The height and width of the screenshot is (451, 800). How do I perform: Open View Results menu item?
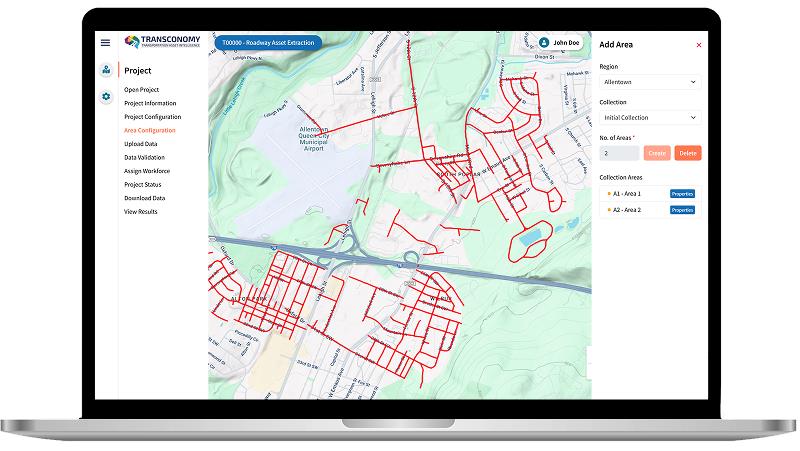141,212
